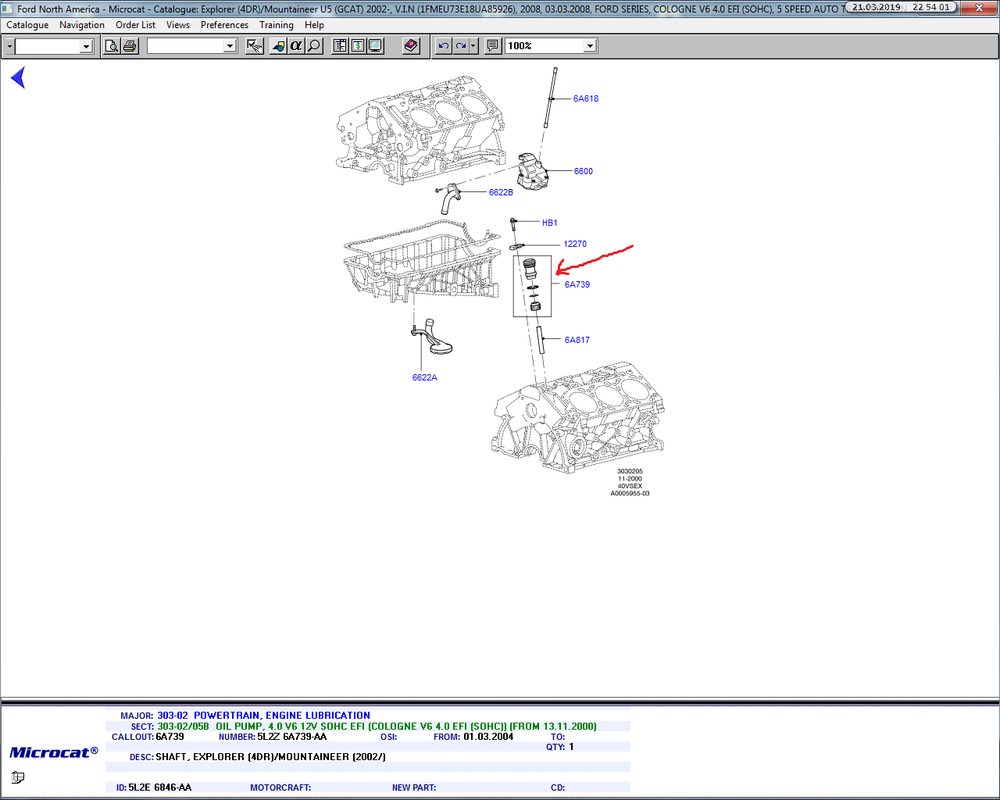Click the first toolbar combo box text field

[x=48, y=47]
